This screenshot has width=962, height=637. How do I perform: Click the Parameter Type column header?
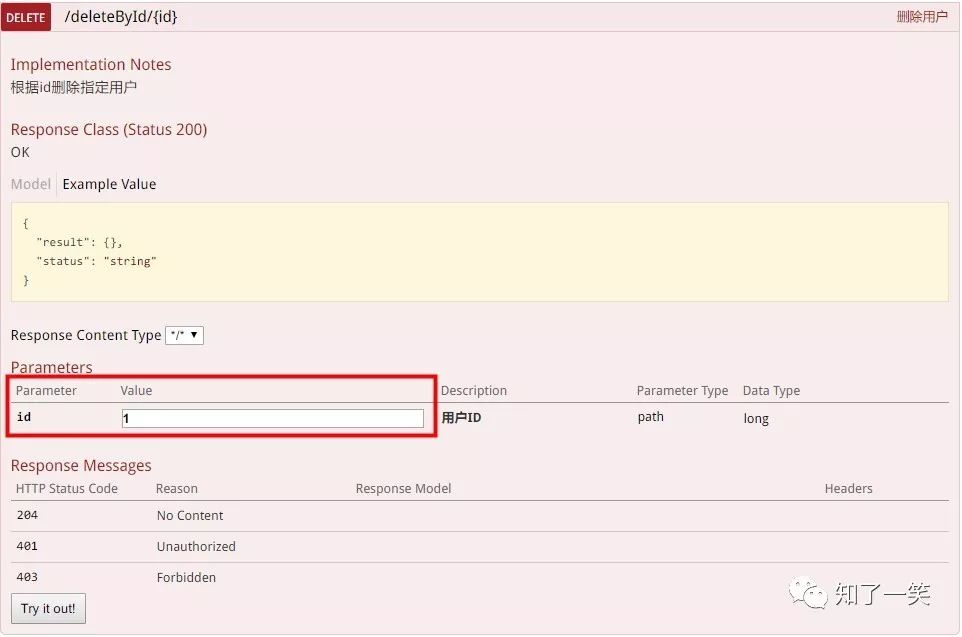[x=682, y=391]
